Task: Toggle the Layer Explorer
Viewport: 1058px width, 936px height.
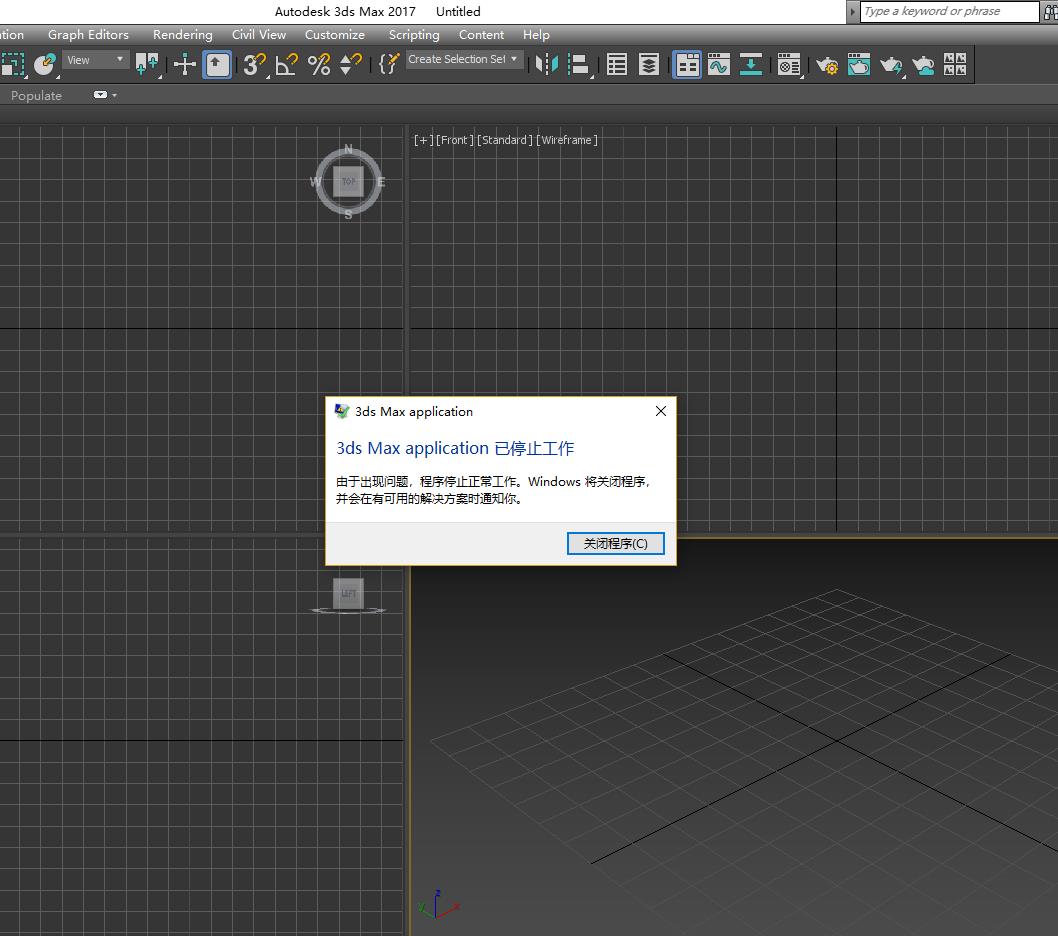Action: tap(649, 65)
